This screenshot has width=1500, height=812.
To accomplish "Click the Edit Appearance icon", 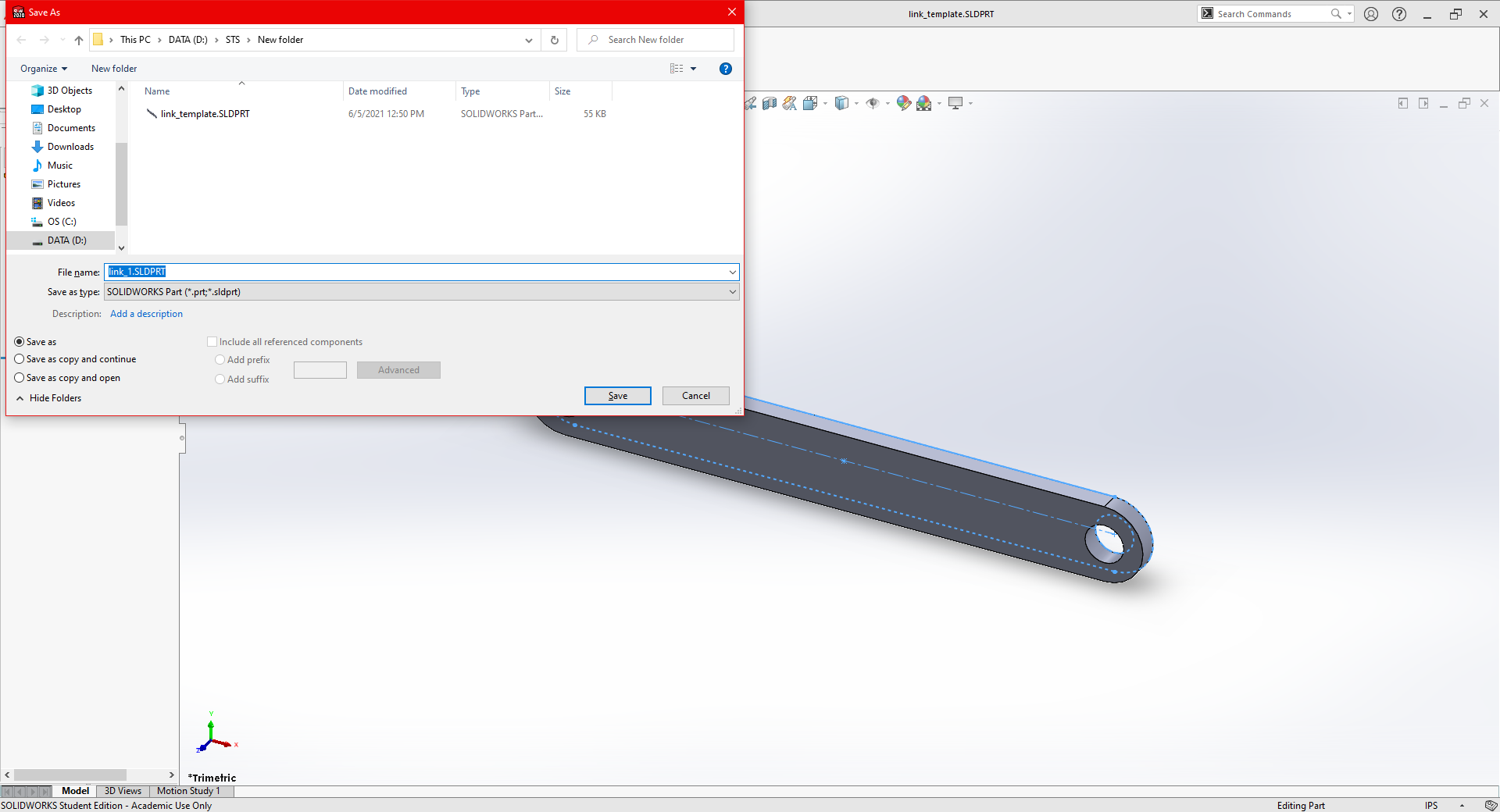I will tap(904, 103).
